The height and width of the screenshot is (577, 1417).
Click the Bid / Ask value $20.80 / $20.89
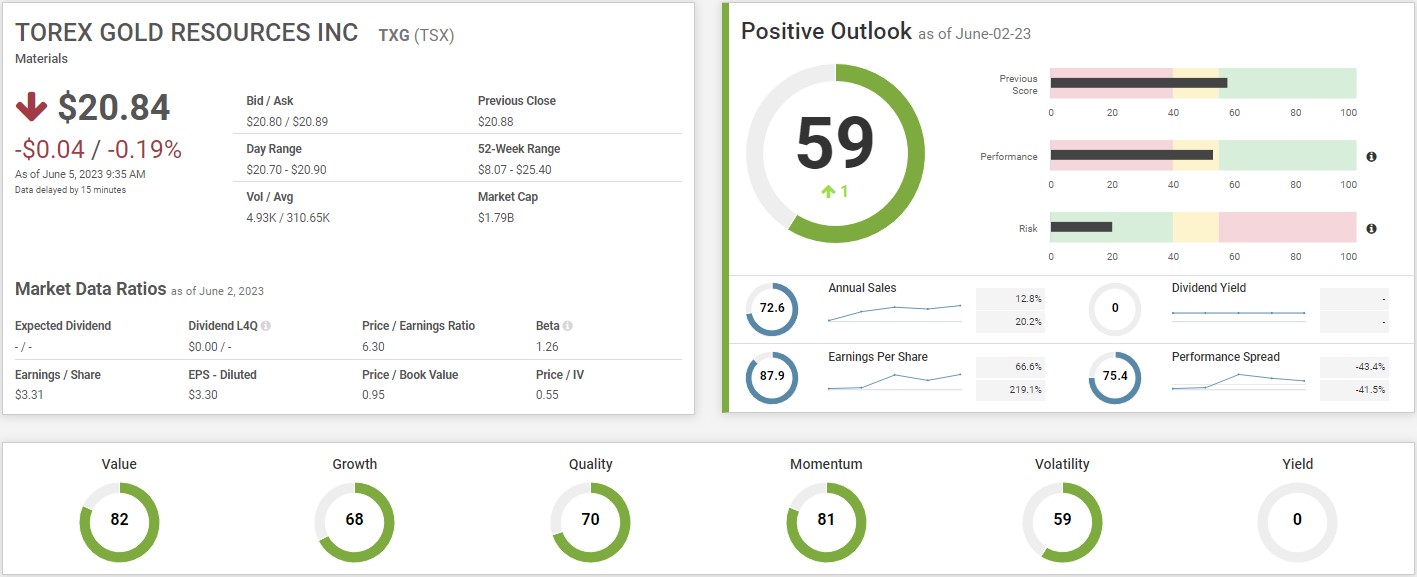click(287, 122)
